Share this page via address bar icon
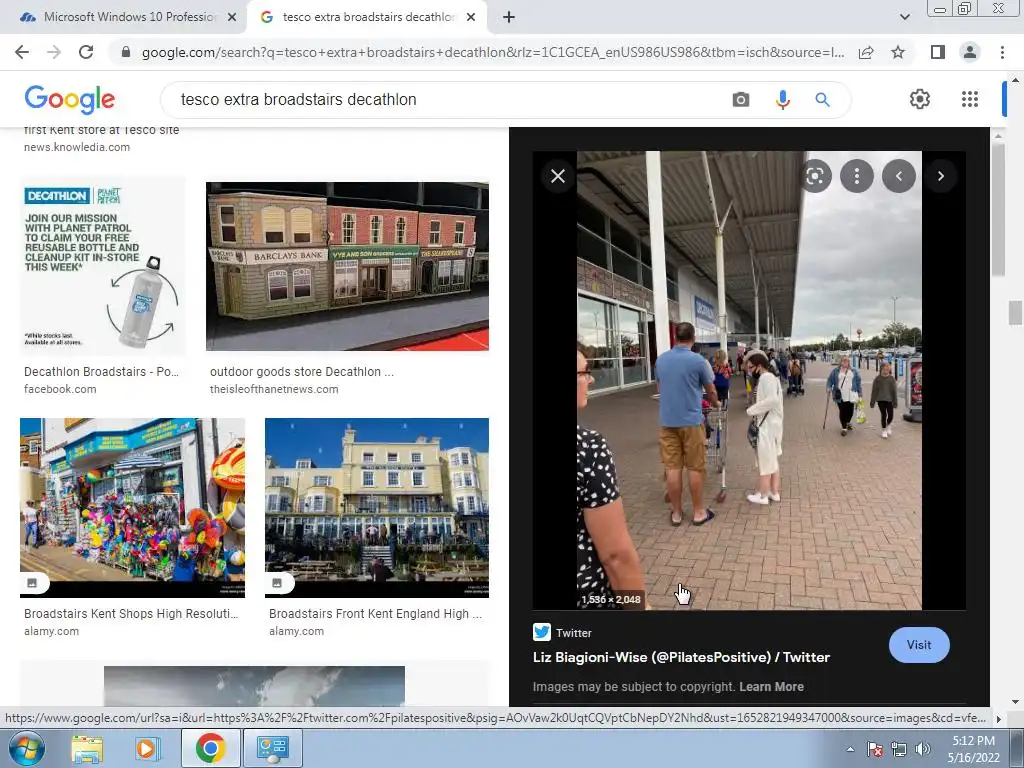Screen dimensions: 1024x768 click(x=866, y=52)
